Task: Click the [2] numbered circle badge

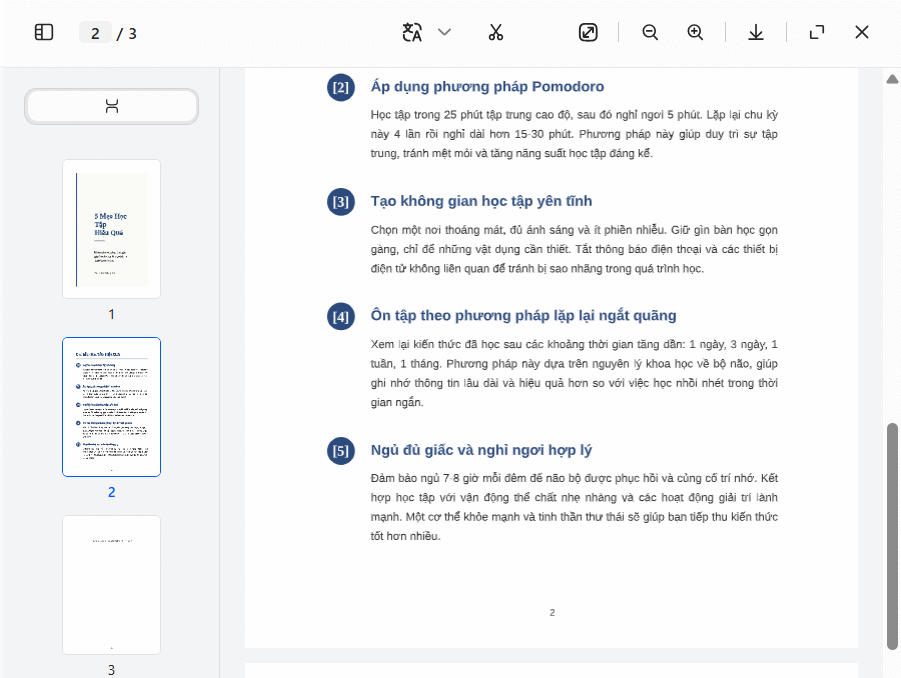Action: [341, 87]
